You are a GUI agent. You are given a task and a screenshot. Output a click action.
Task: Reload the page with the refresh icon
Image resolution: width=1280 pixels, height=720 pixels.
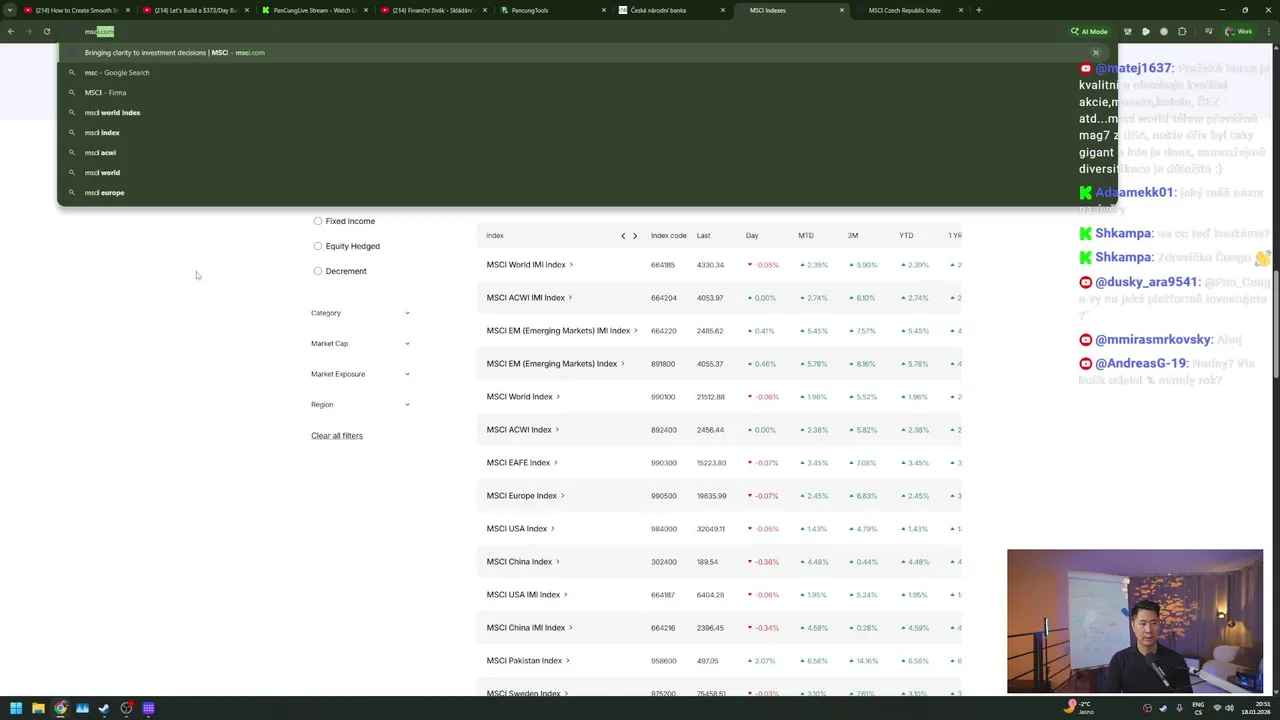47,31
